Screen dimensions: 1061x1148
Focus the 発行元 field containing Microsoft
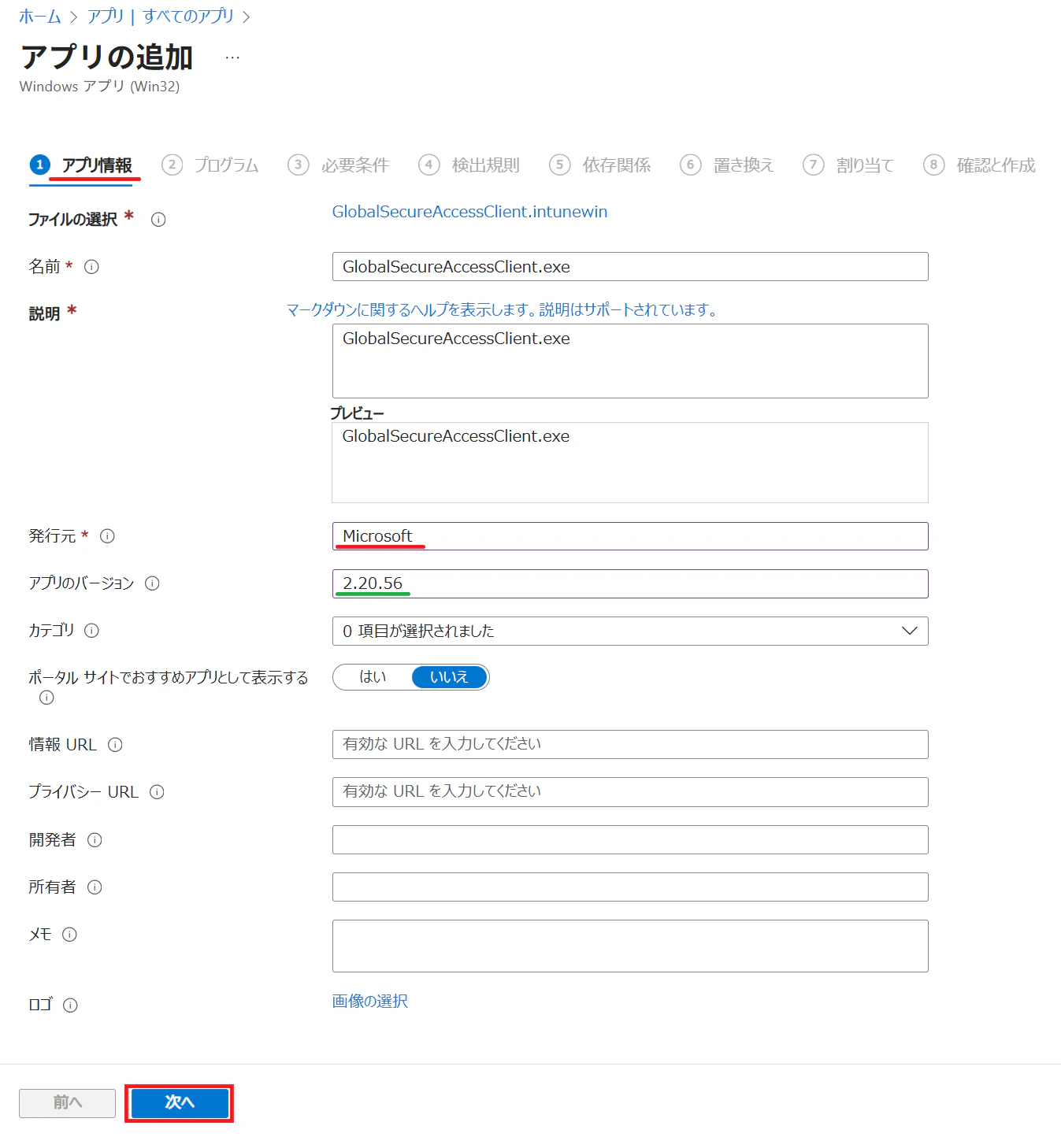(x=630, y=536)
